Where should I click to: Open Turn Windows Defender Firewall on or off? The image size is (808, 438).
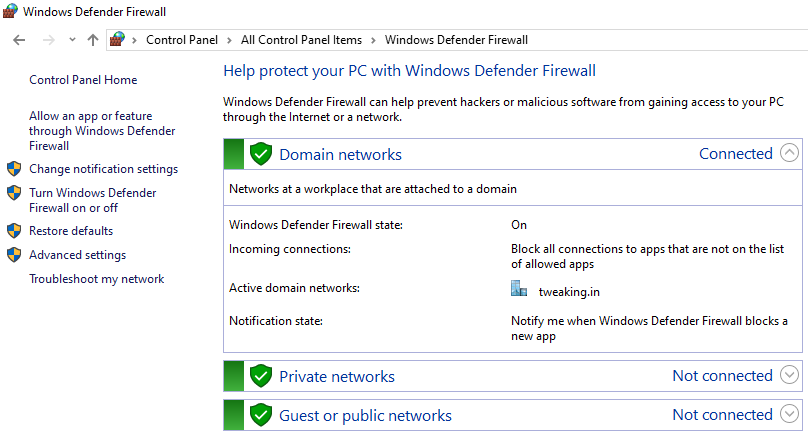92,200
